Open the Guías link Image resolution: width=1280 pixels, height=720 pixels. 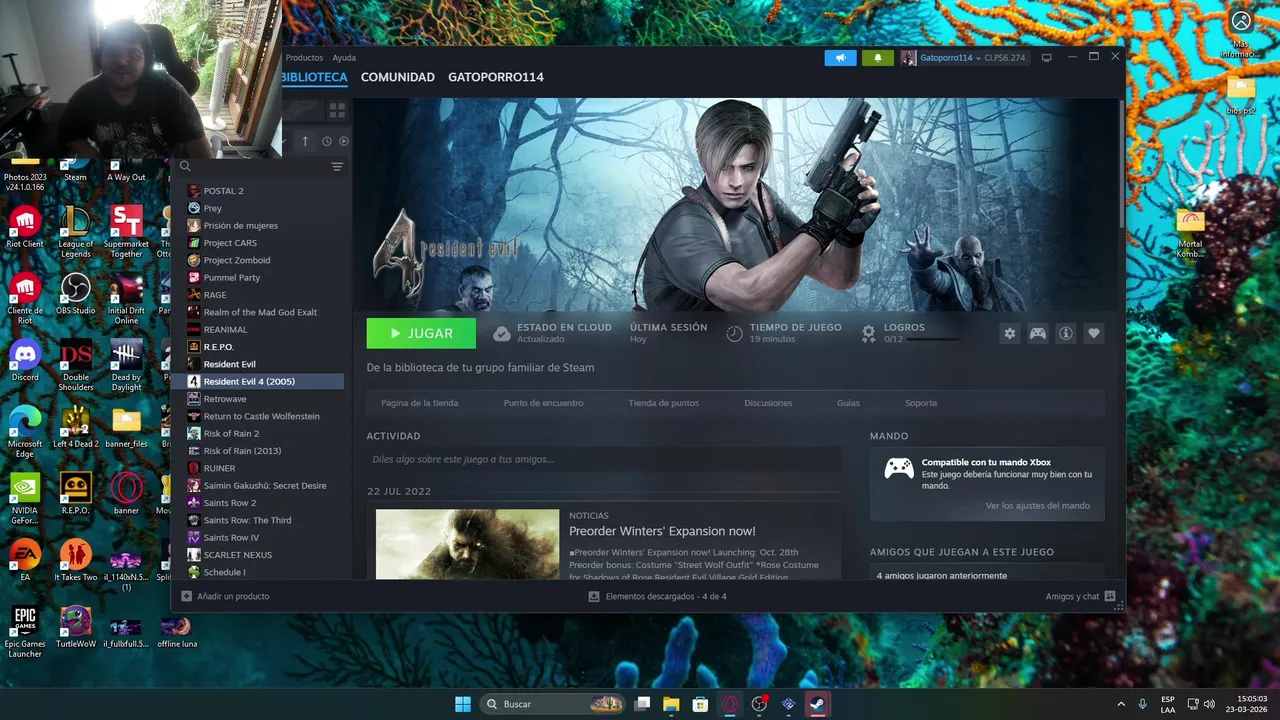point(848,403)
